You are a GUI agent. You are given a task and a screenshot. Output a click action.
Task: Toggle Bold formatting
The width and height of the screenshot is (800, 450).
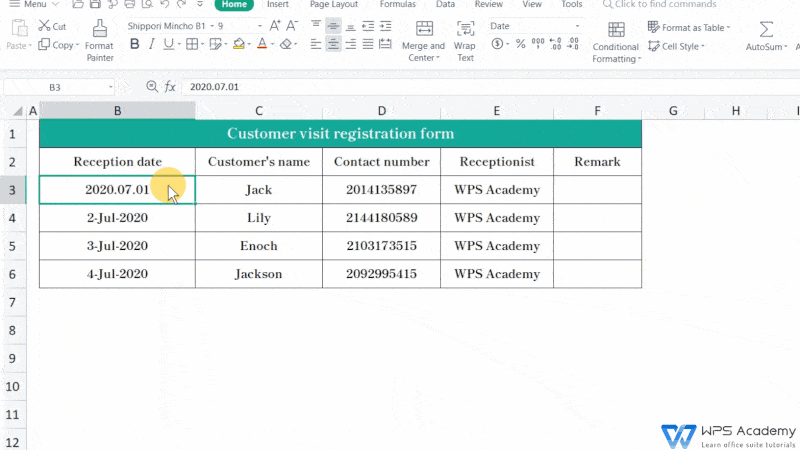(x=134, y=44)
